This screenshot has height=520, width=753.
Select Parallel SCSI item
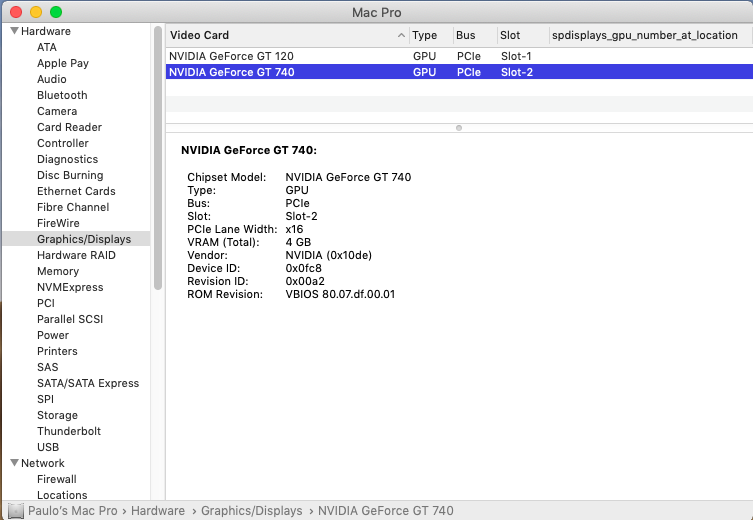70,319
